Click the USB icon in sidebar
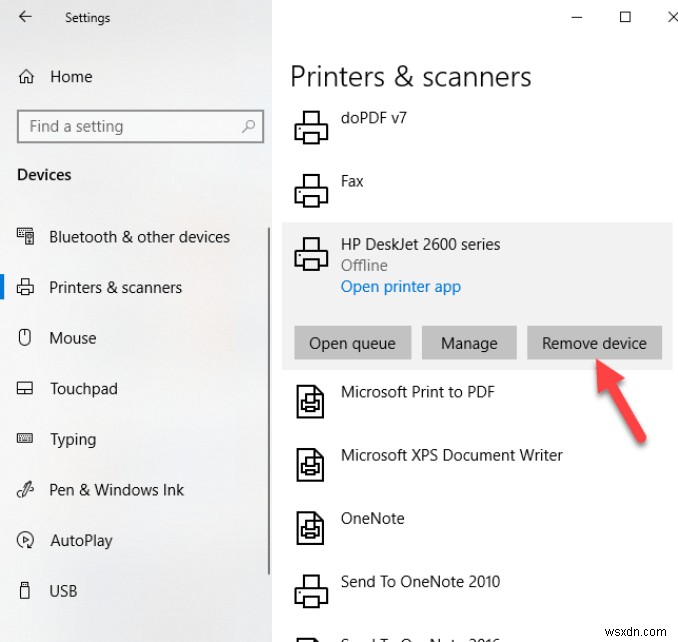The width and height of the screenshot is (678, 642). [25, 591]
